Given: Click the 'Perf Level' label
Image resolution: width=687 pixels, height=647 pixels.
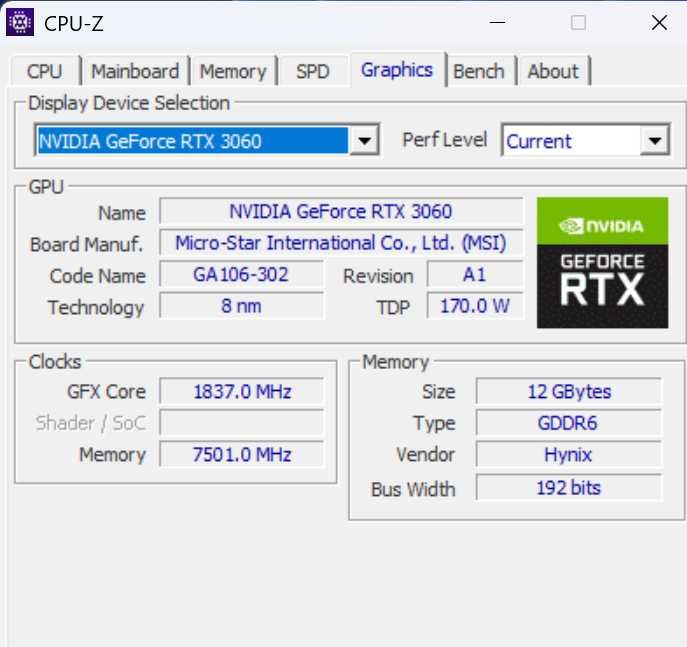Looking at the screenshot, I should point(444,140).
